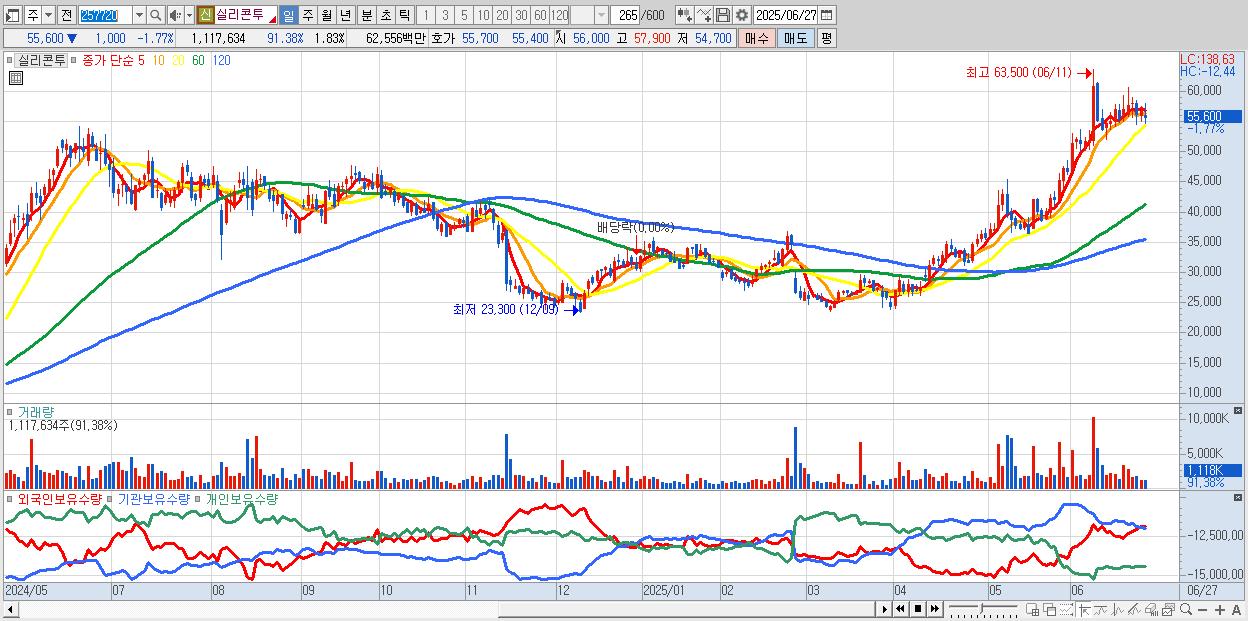Image resolution: width=1248 pixels, height=621 pixels.
Task: Click the dotted-box chart icon at bottom
Action: [1066, 609]
